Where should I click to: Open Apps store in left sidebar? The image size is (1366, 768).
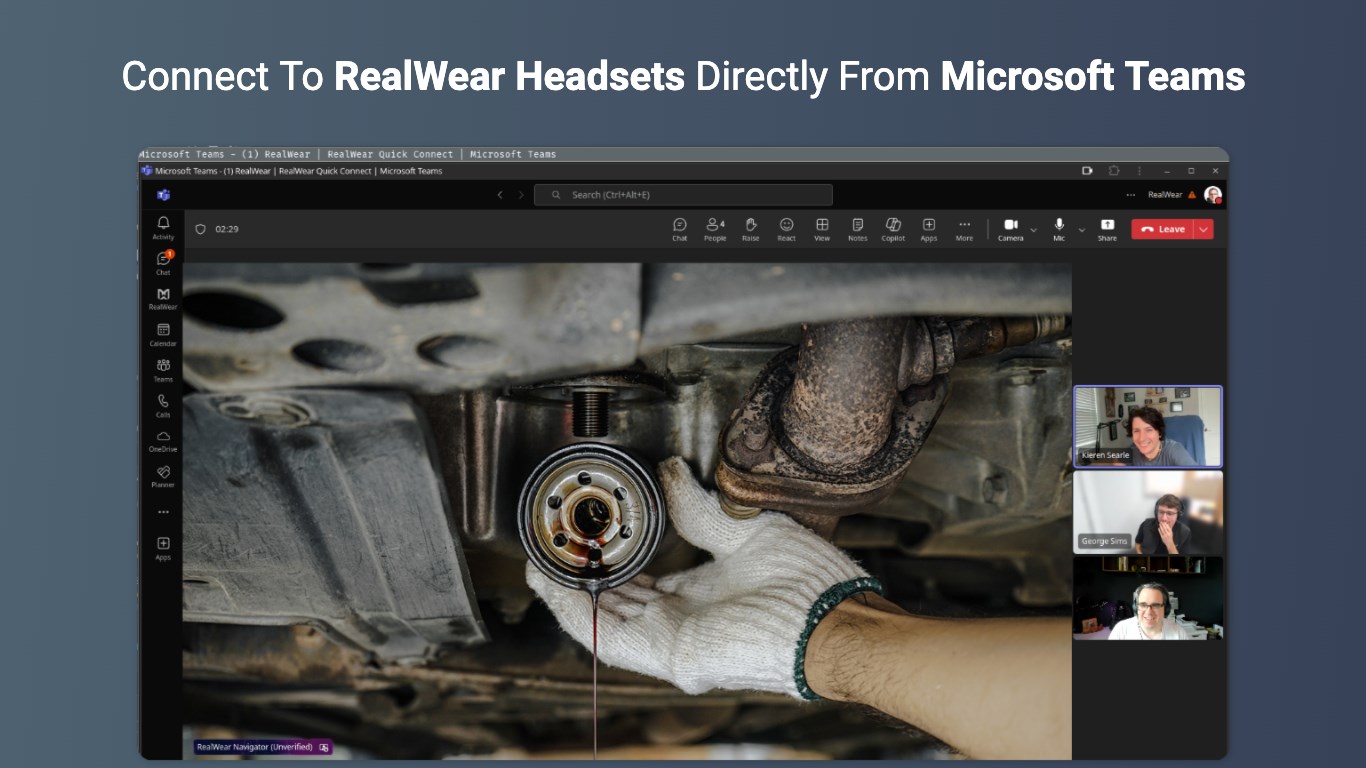pyautogui.click(x=163, y=548)
